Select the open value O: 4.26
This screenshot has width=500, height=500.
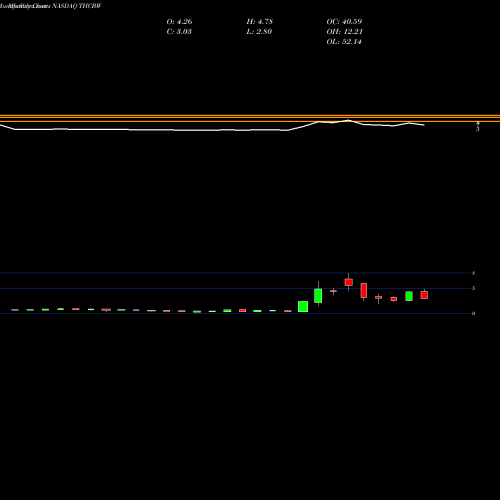pyautogui.click(x=179, y=22)
